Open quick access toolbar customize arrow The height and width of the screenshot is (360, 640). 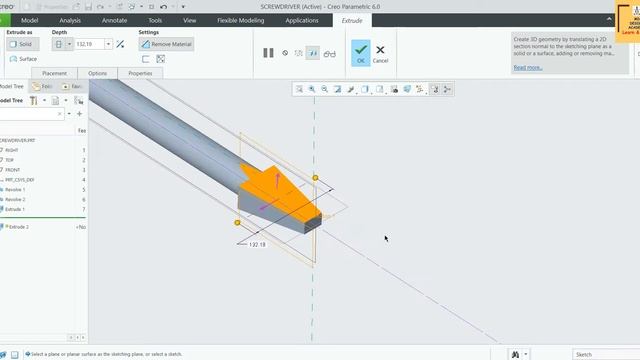(183, 7)
